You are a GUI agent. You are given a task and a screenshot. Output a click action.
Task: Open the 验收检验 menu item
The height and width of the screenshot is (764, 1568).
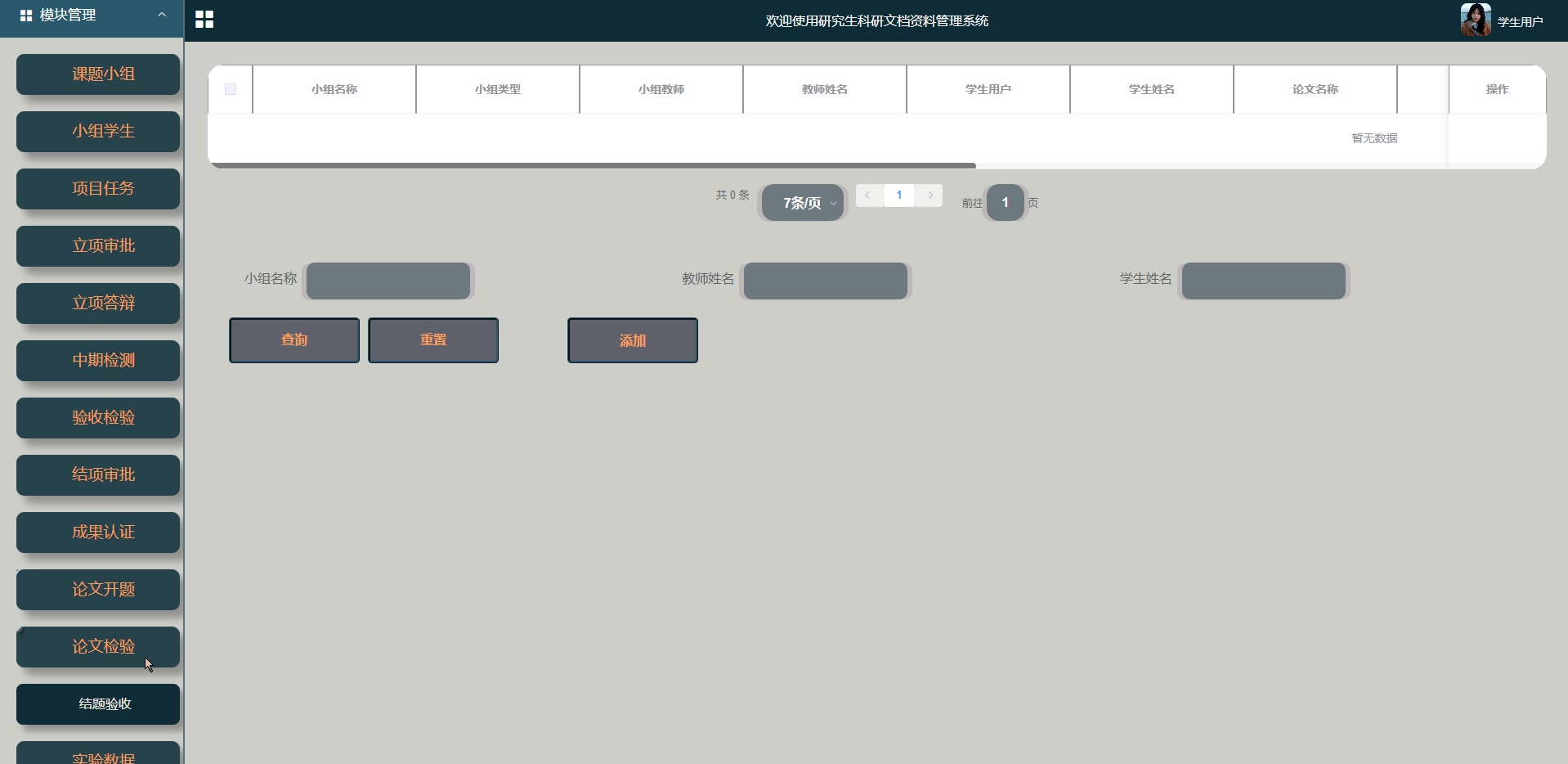pyautogui.click(x=98, y=418)
